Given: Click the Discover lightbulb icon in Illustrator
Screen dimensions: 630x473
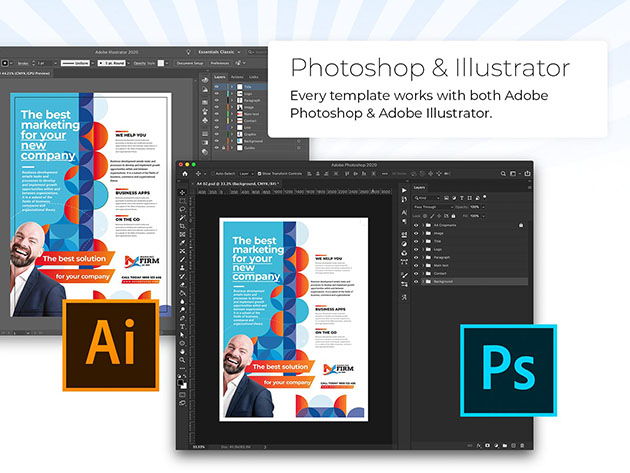Looking at the screenshot, I should coord(188,52).
